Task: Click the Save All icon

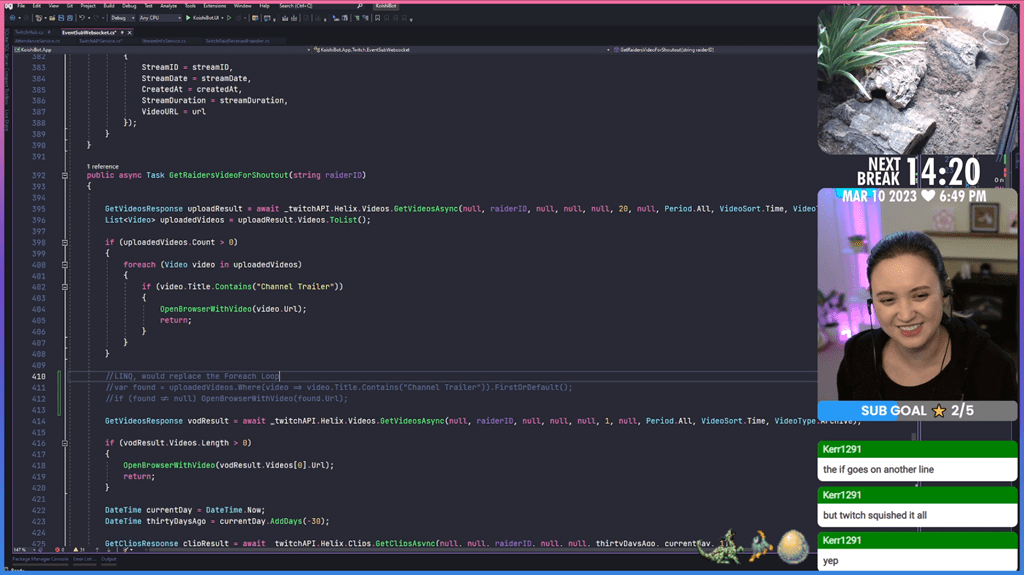Action: pos(70,18)
